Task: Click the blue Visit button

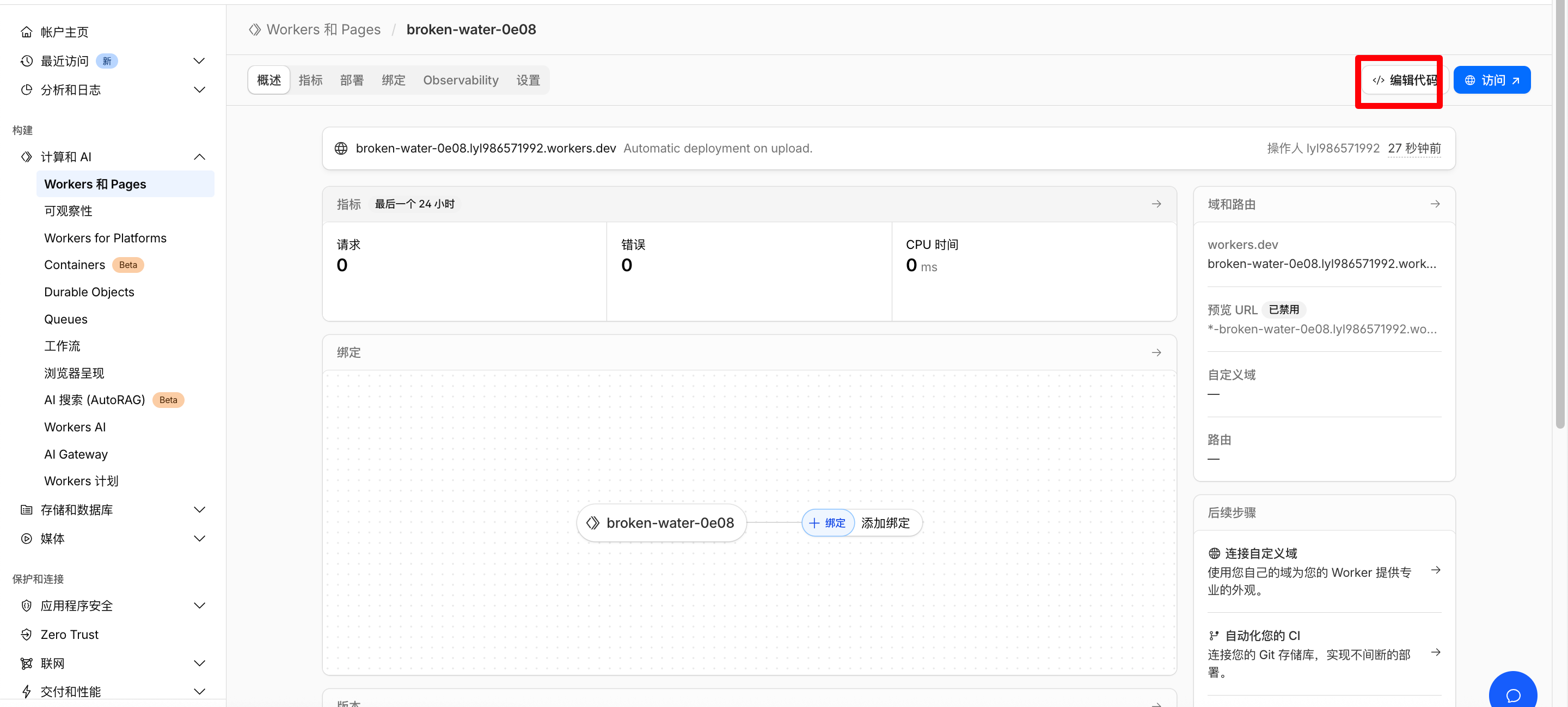Action: click(1491, 81)
